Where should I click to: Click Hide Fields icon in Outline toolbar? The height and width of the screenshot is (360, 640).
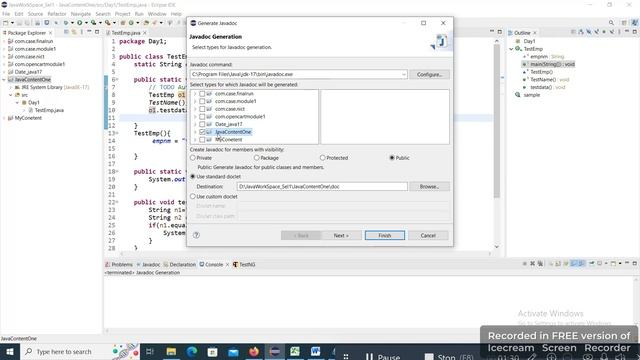(589, 32)
